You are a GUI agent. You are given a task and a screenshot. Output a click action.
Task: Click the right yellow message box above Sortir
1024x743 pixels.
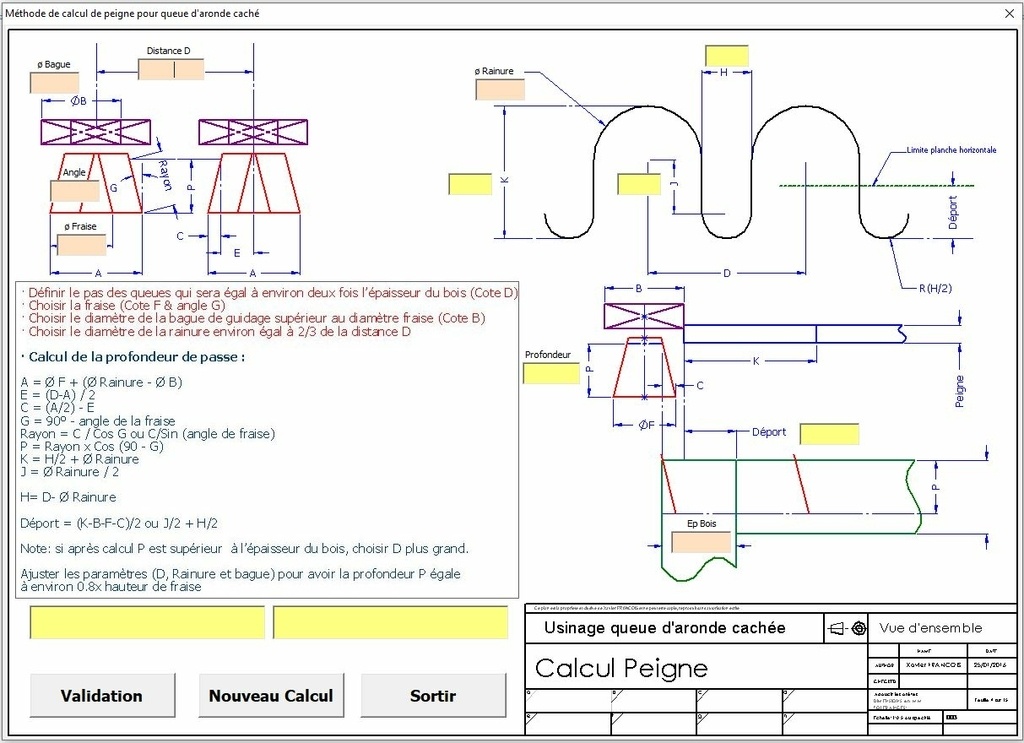(389, 622)
